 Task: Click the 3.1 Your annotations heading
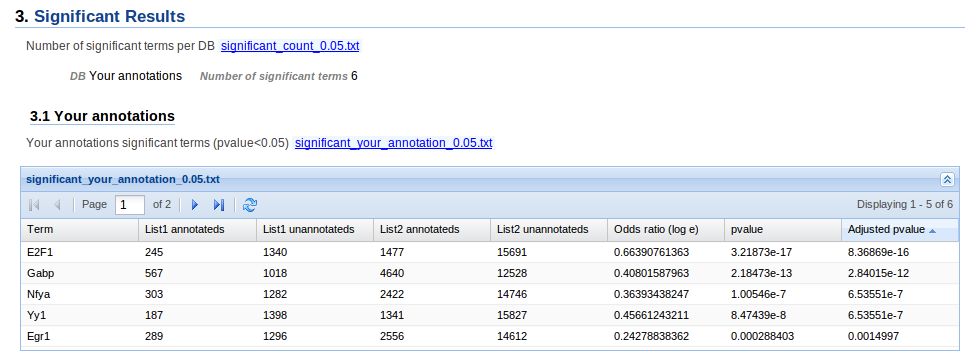[102, 116]
